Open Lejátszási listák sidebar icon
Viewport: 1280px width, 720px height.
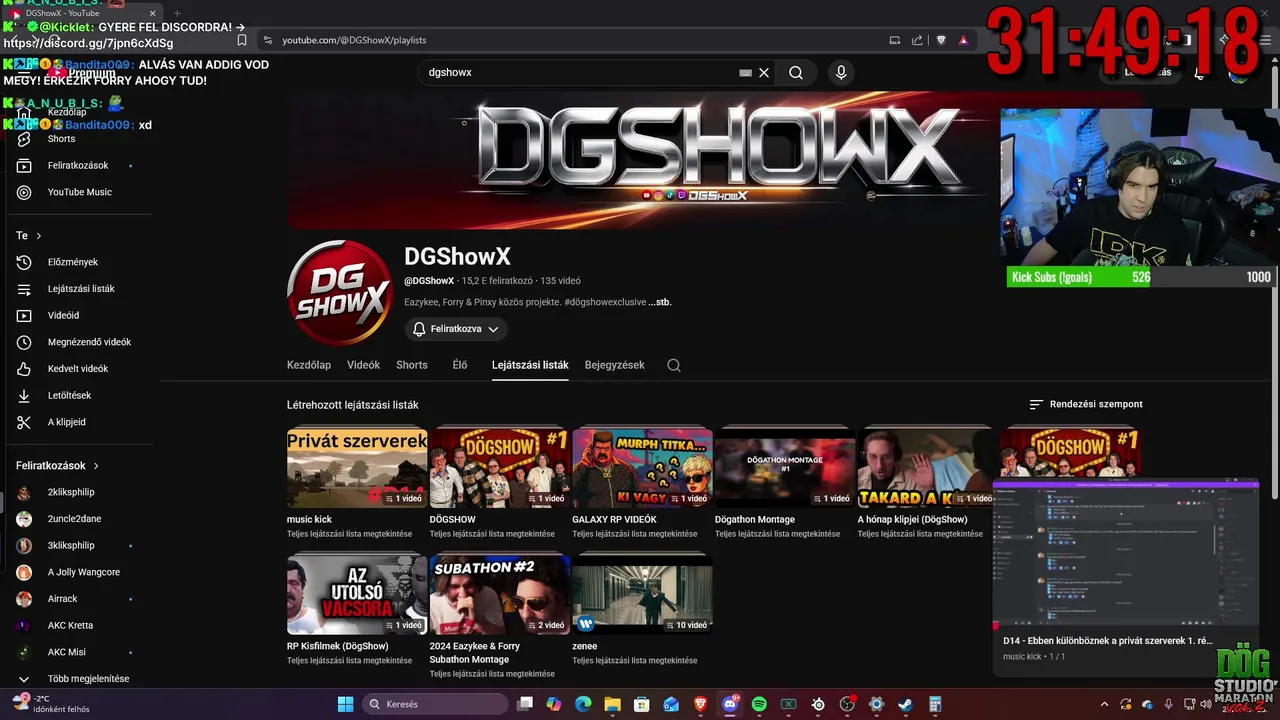tap(25, 289)
